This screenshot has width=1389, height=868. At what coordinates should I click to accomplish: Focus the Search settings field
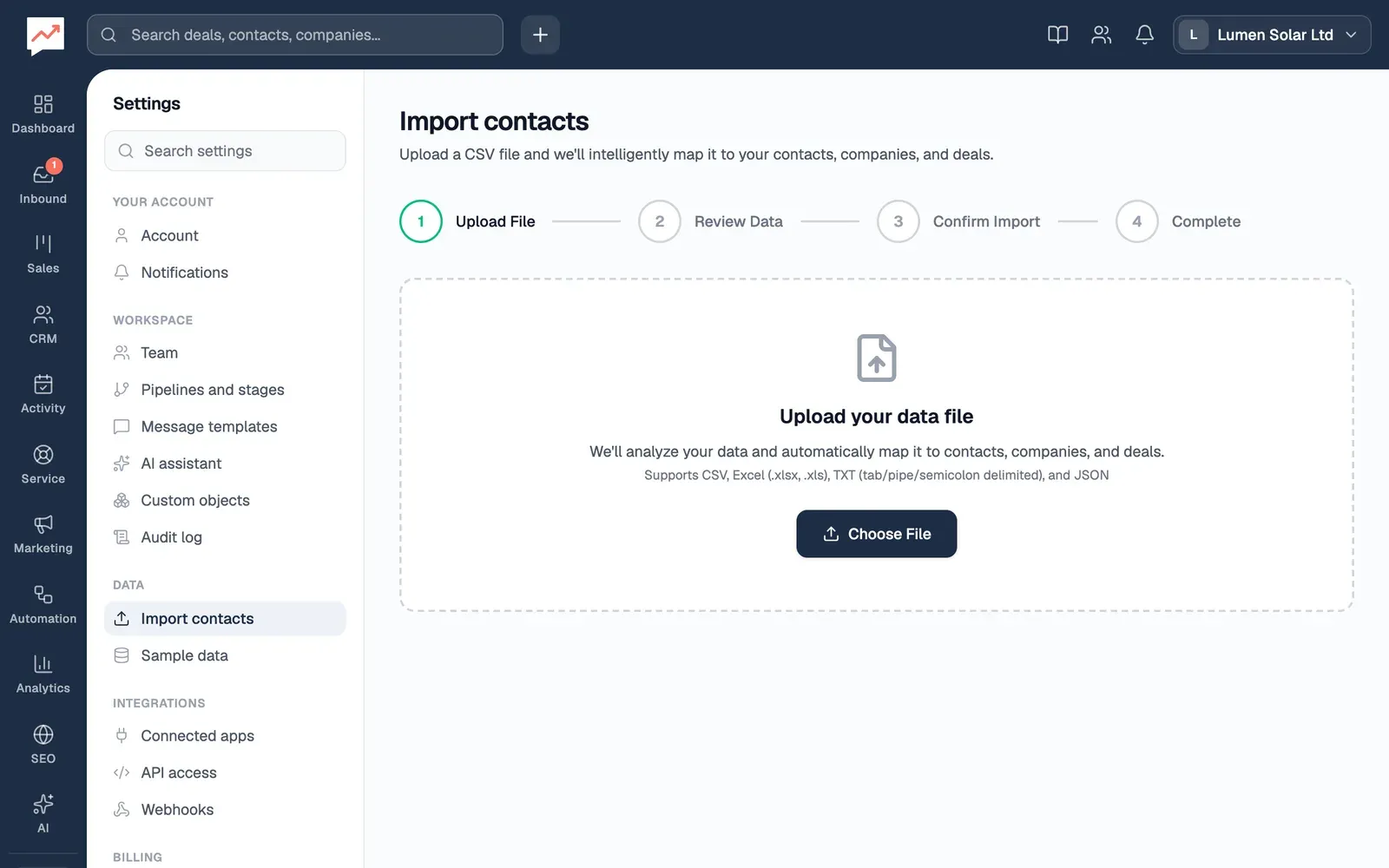225,151
